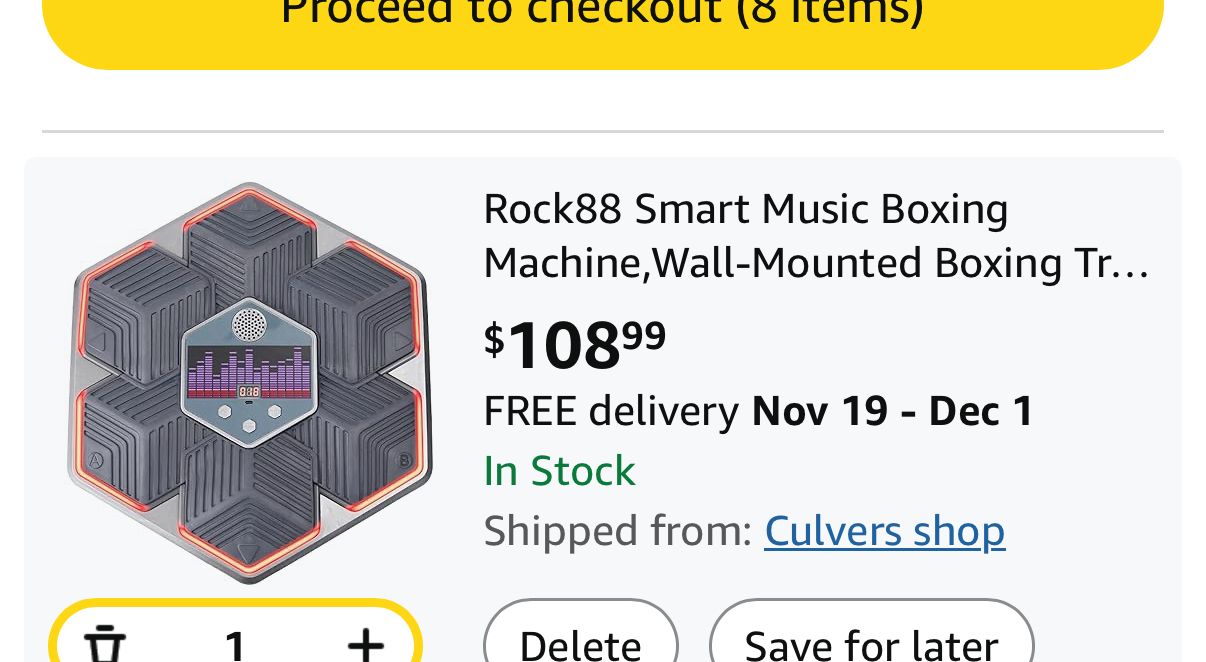This screenshot has height=662, width=1206.
Task: Select the quantity value 1
Action: click(235, 645)
